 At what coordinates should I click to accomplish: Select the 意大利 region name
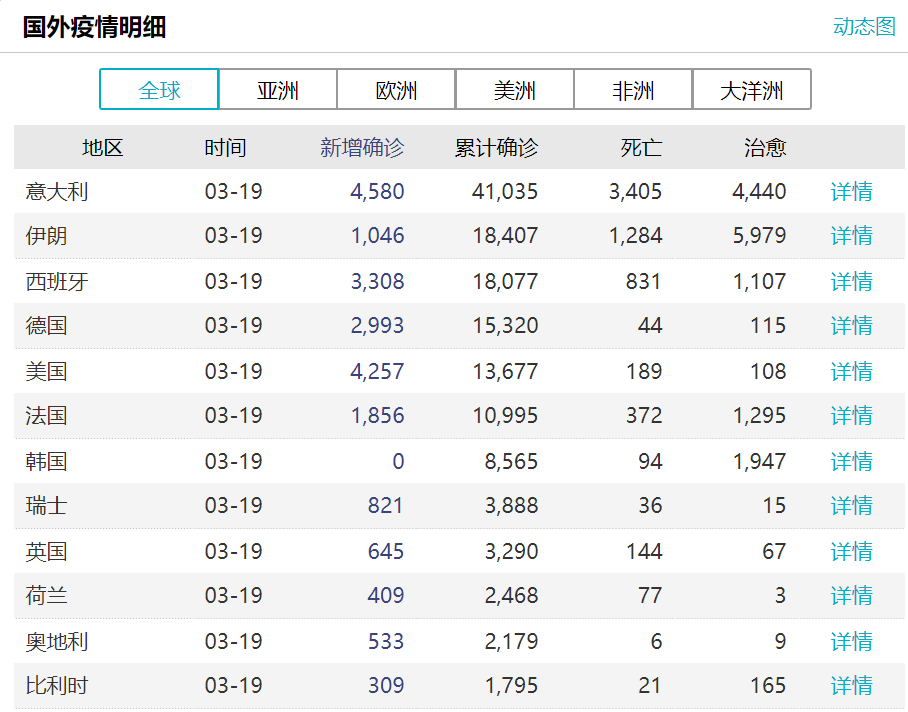pos(57,192)
